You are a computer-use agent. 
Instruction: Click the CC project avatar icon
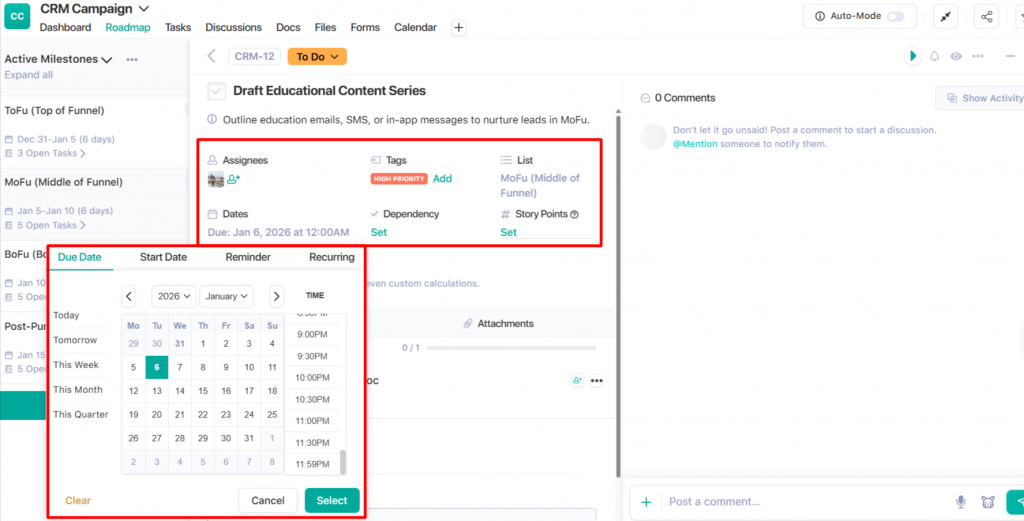(17, 17)
